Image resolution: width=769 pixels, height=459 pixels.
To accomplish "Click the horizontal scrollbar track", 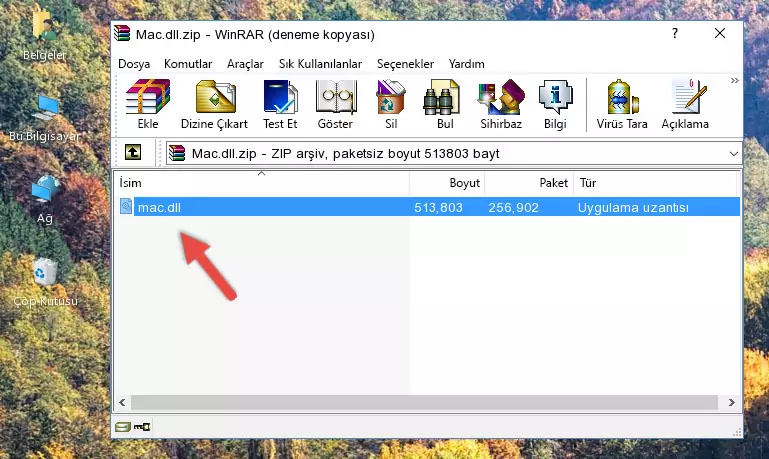I will (x=424, y=403).
